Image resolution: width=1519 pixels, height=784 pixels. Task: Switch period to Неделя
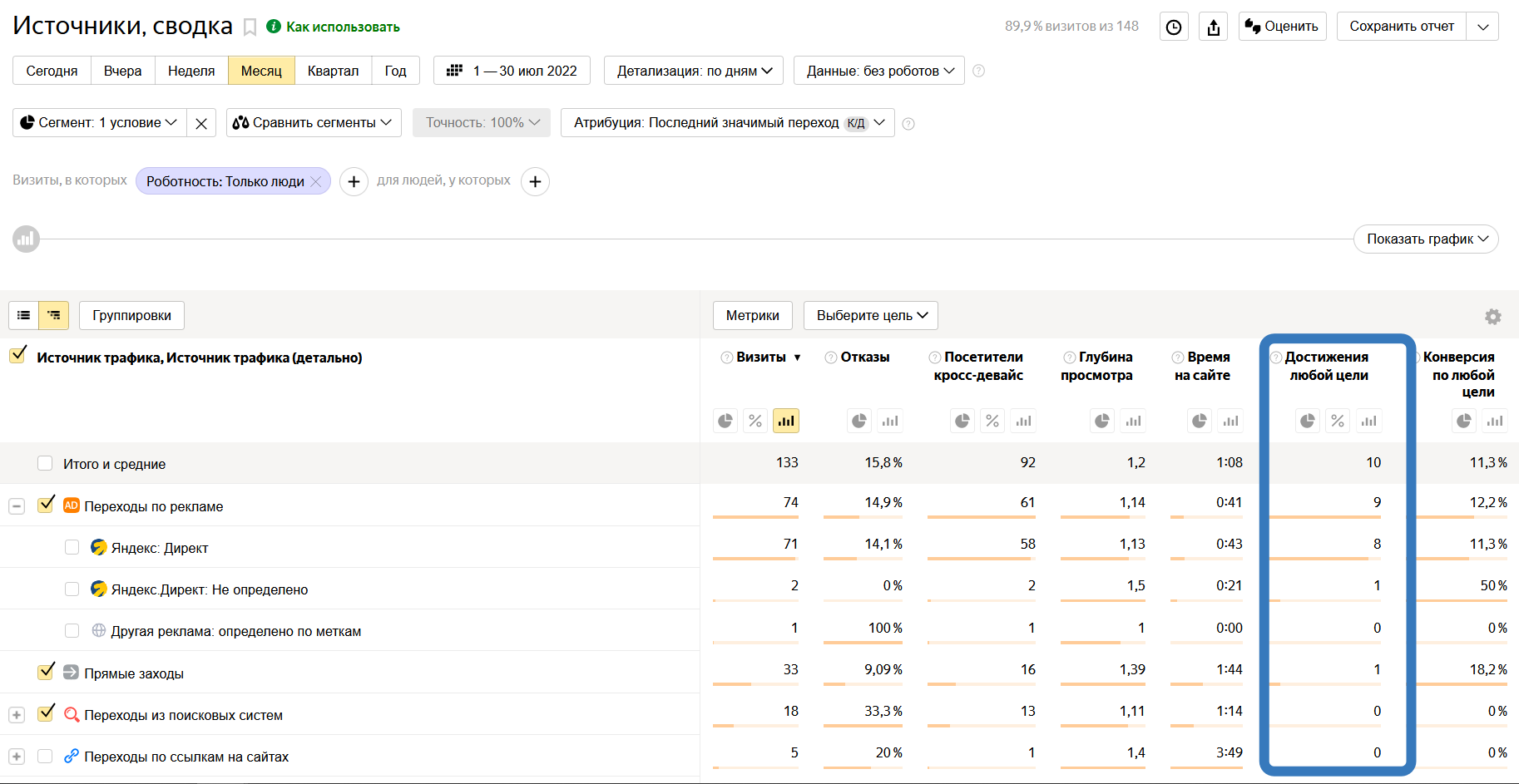(x=191, y=71)
